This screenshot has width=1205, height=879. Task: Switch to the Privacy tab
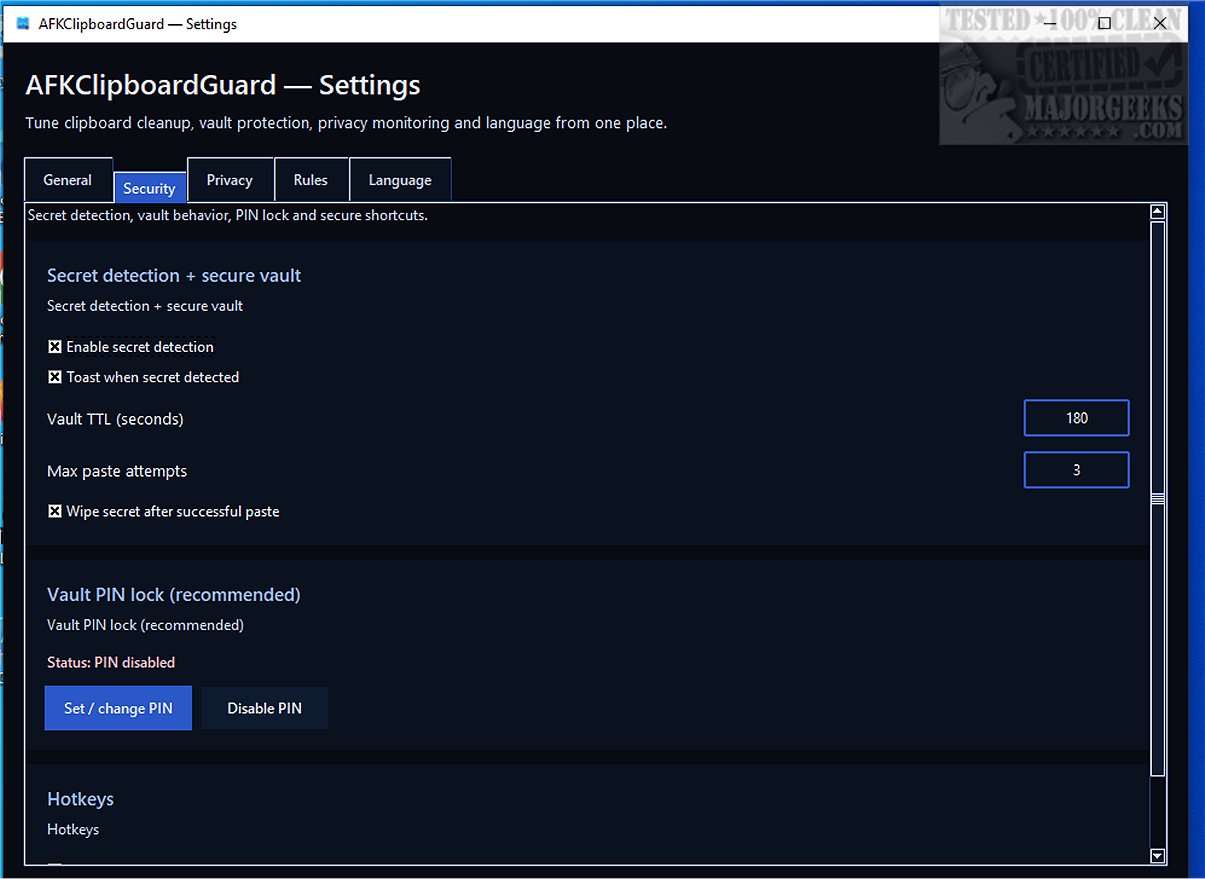[230, 180]
